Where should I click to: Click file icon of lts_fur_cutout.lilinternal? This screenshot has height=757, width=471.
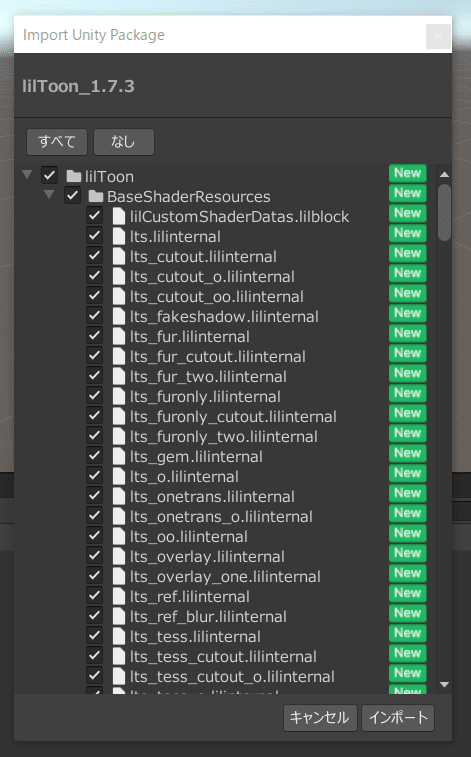click(x=119, y=356)
